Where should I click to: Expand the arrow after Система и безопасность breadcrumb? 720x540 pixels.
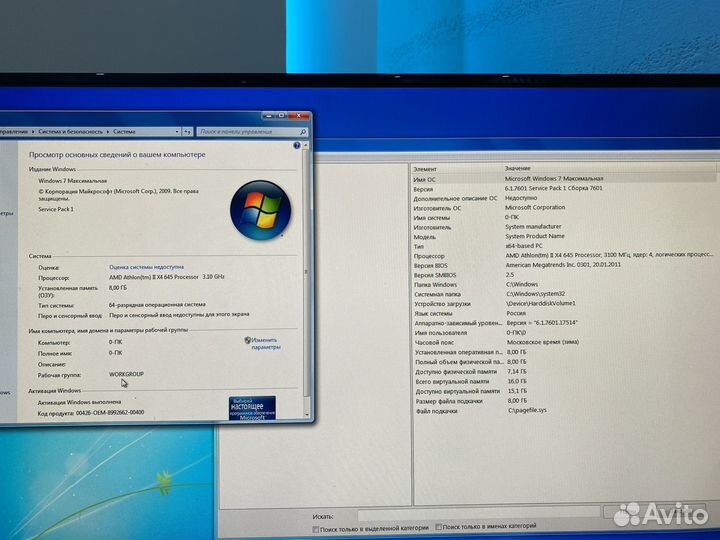tap(109, 131)
